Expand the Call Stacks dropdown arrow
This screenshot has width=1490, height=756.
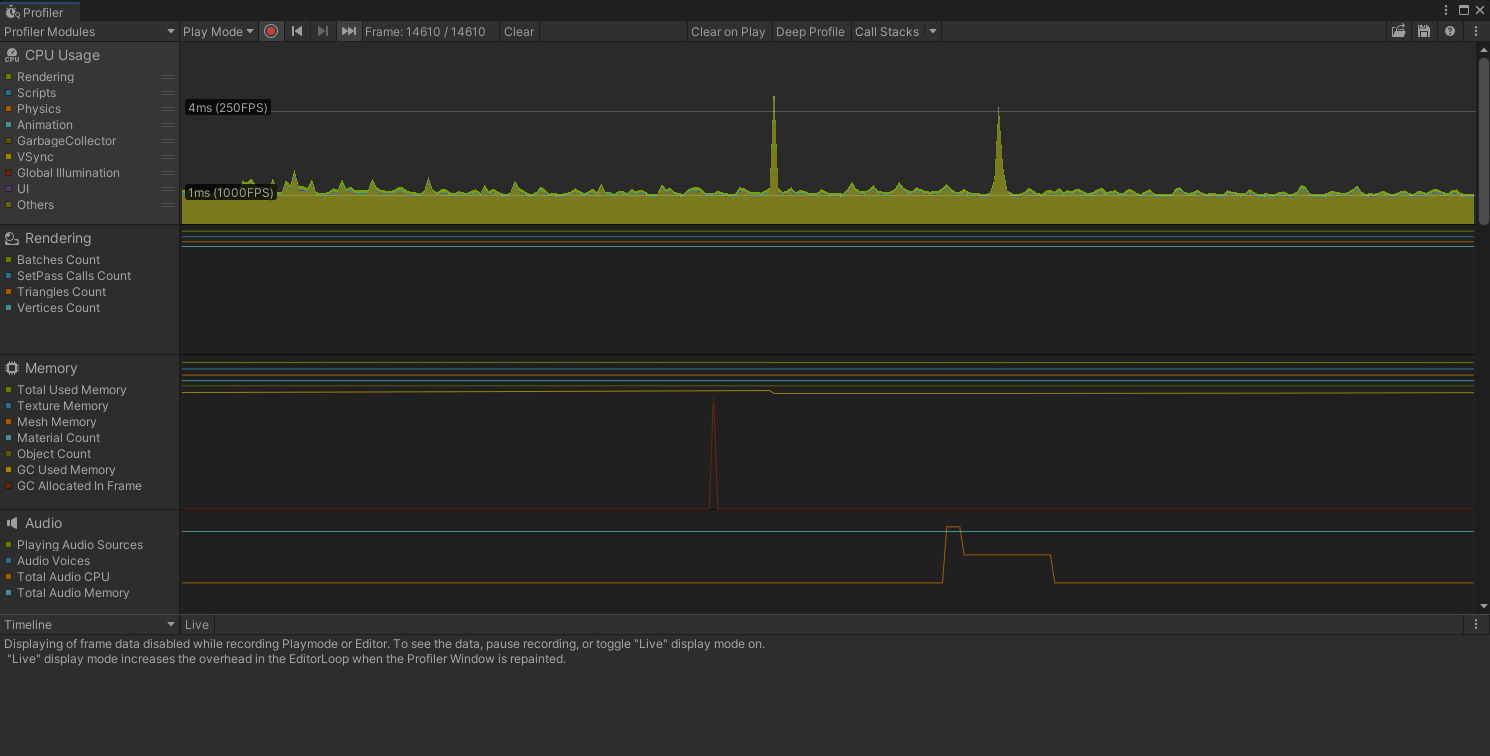pos(933,32)
